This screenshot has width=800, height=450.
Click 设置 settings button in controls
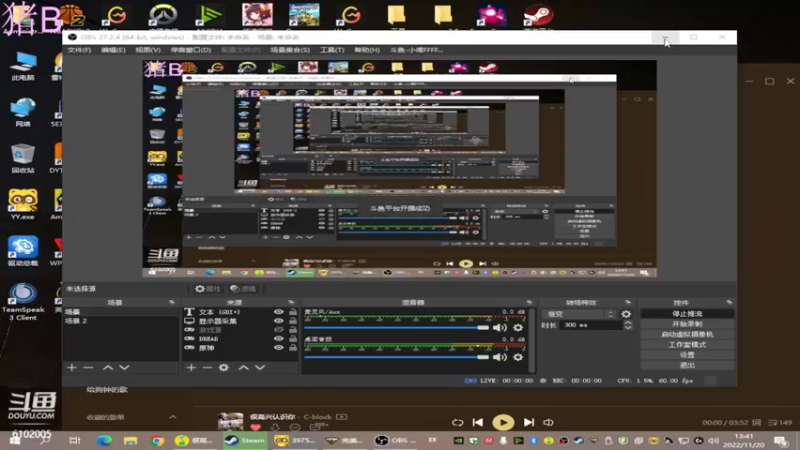(x=687, y=355)
